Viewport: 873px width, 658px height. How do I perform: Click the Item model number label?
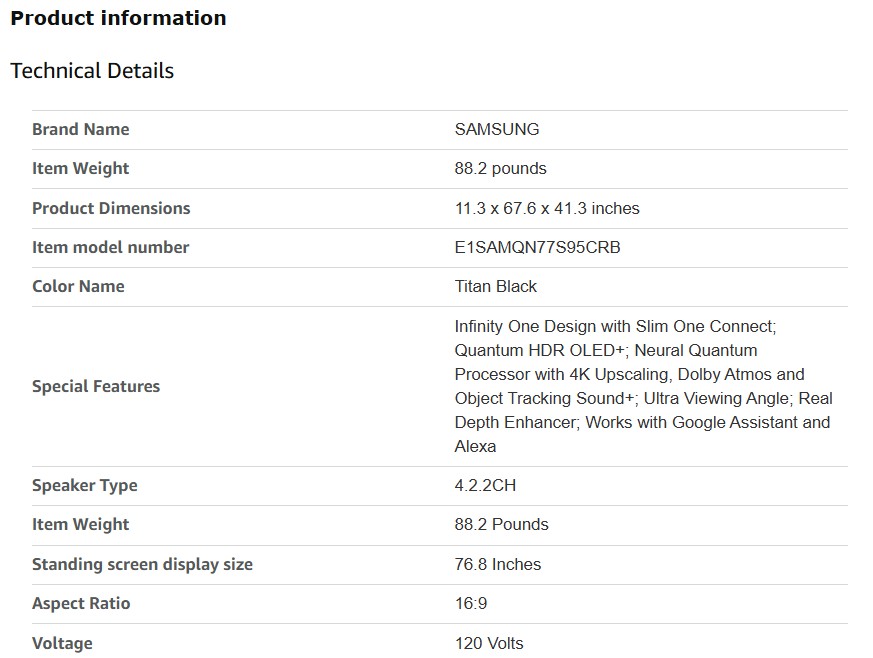pyautogui.click(x=110, y=247)
